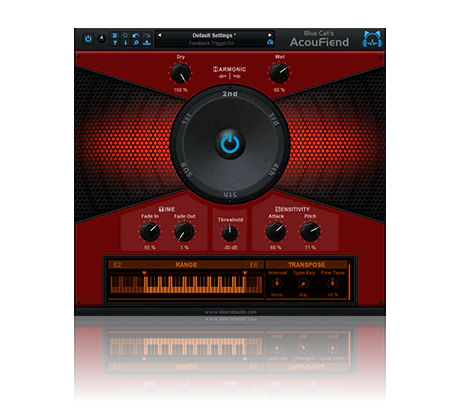
Task: Click the right orange range marker above keyboard
Action: [x=245, y=273]
